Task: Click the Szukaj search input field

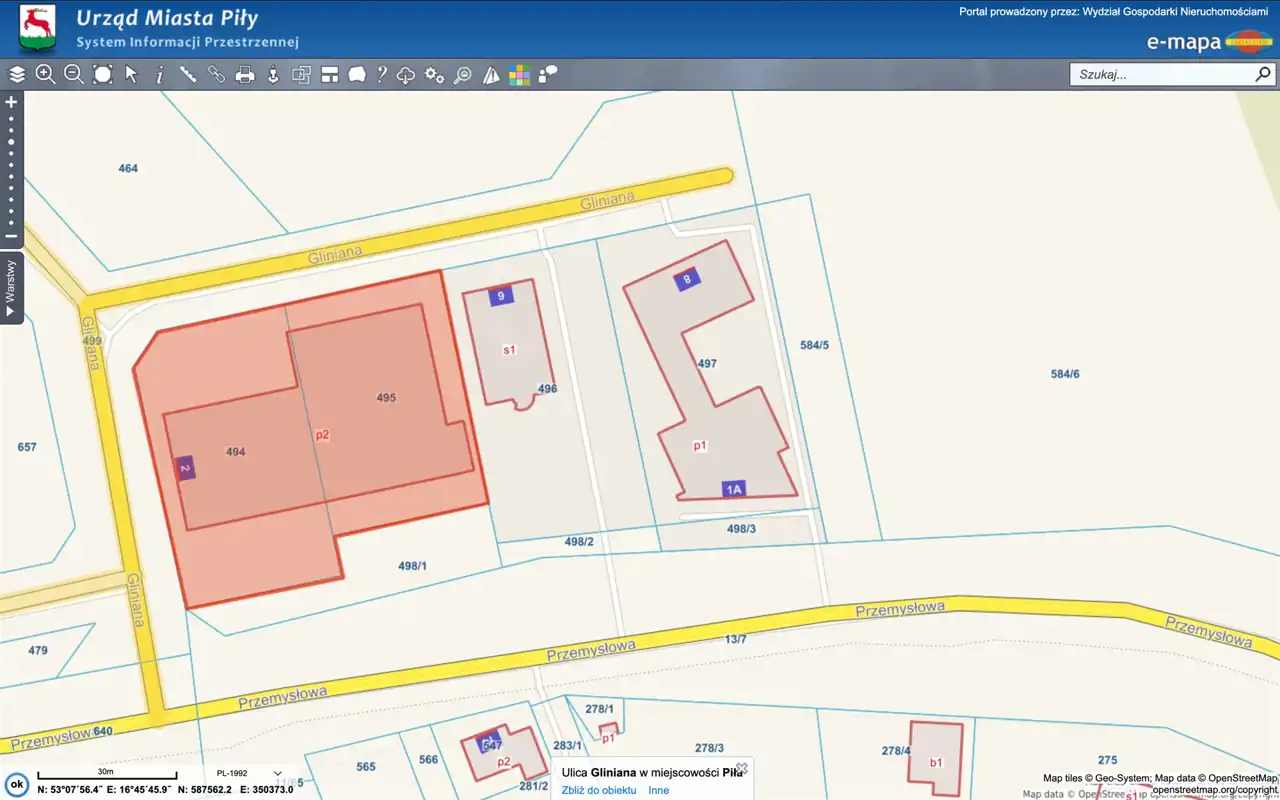Action: pyautogui.click(x=1160, y=75)
